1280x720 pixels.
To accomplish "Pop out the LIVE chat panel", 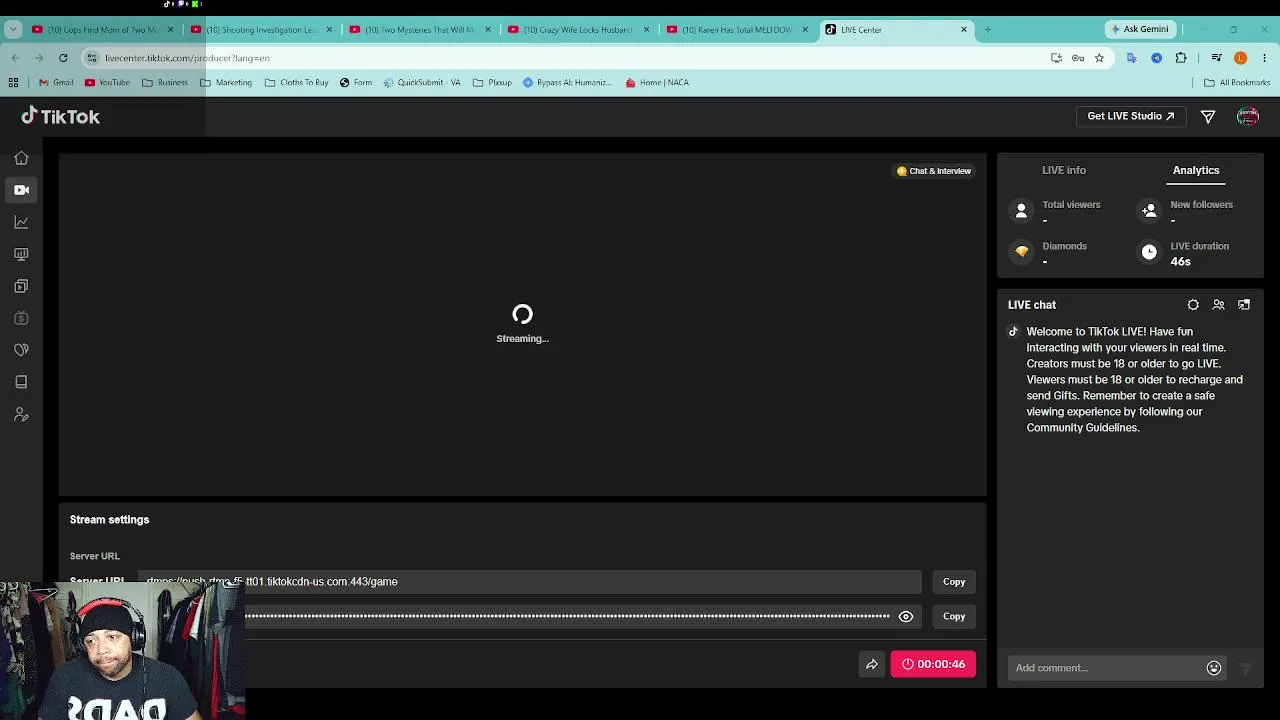I will coord(1244,305).
